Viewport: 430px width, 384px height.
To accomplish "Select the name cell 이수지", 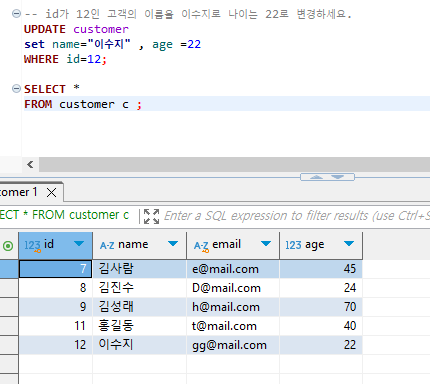I will pos(140,345).
